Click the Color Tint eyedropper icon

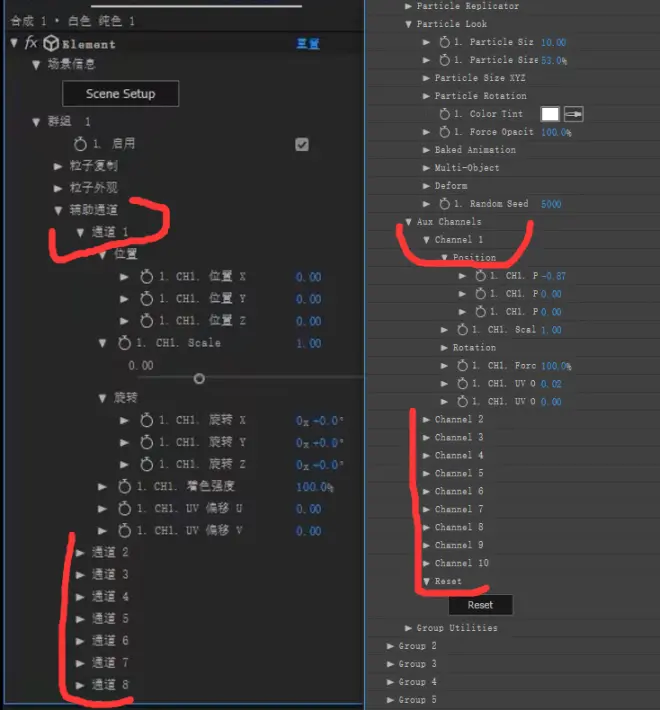574,114
